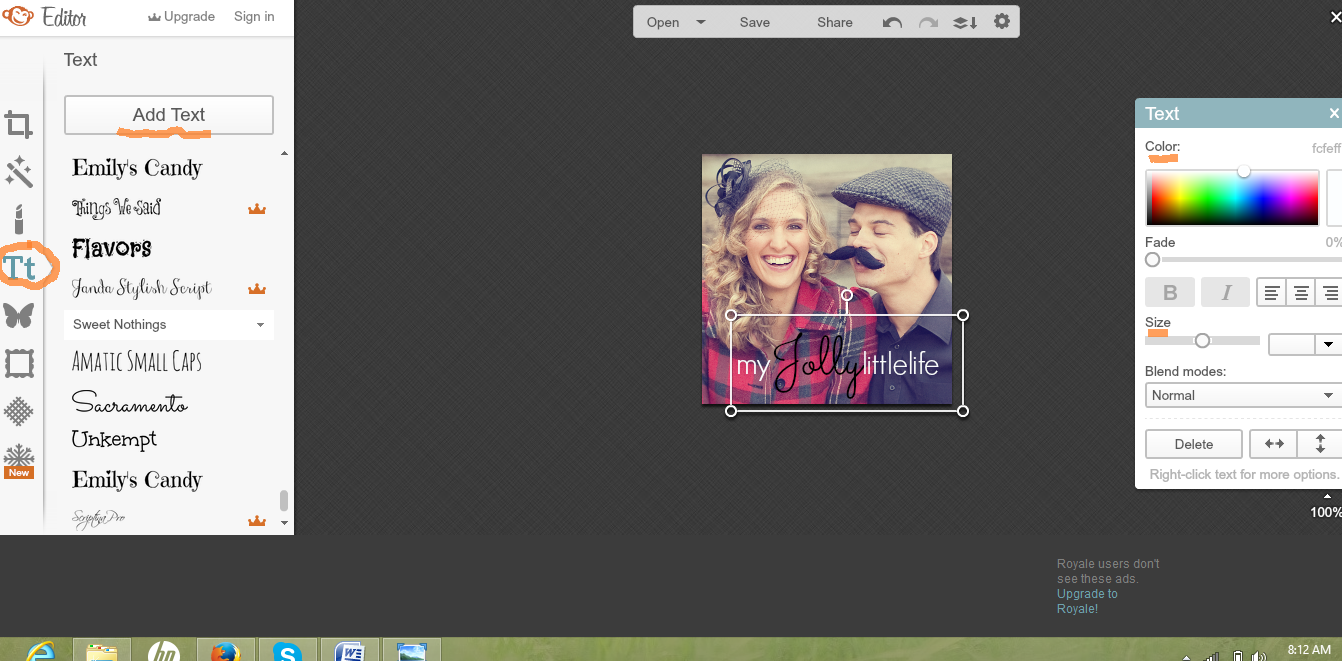Open the Overlays butterfly panel
This screenshot has width=1342, height=661.
(20, 315)
